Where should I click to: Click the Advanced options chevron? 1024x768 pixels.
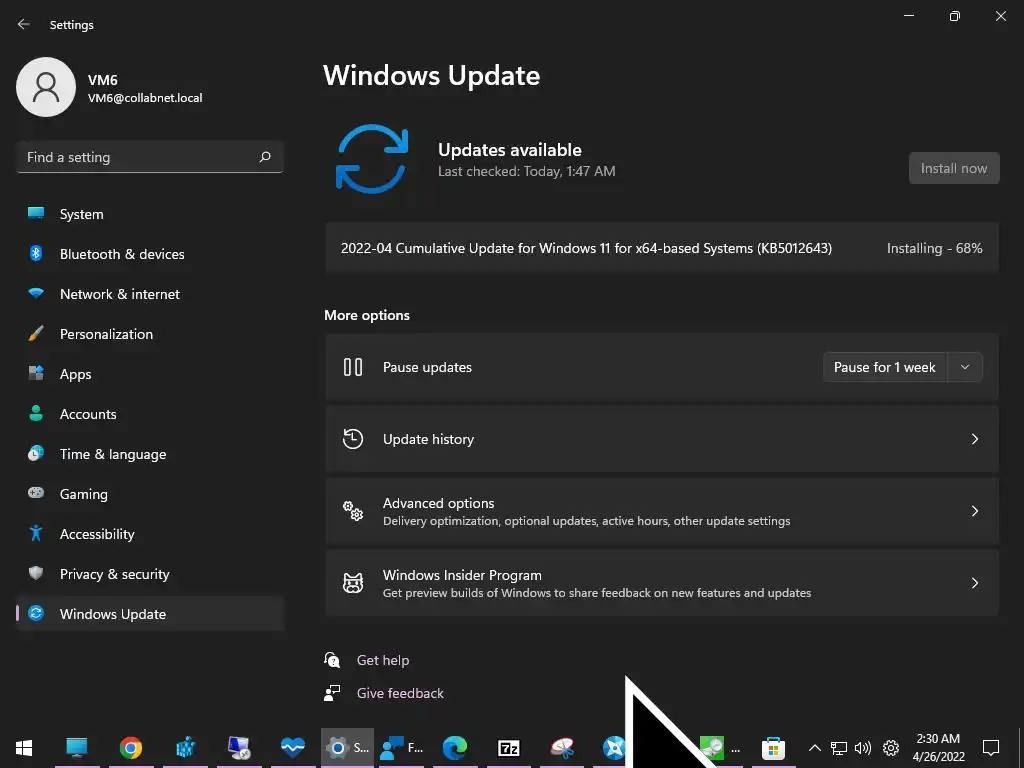tap(974, 511)
